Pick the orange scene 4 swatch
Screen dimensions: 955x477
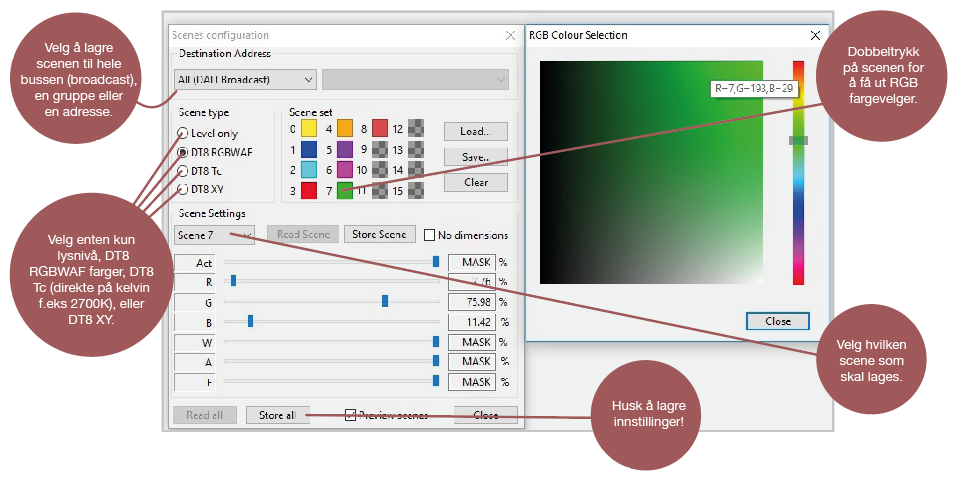[x=345, y=129]
